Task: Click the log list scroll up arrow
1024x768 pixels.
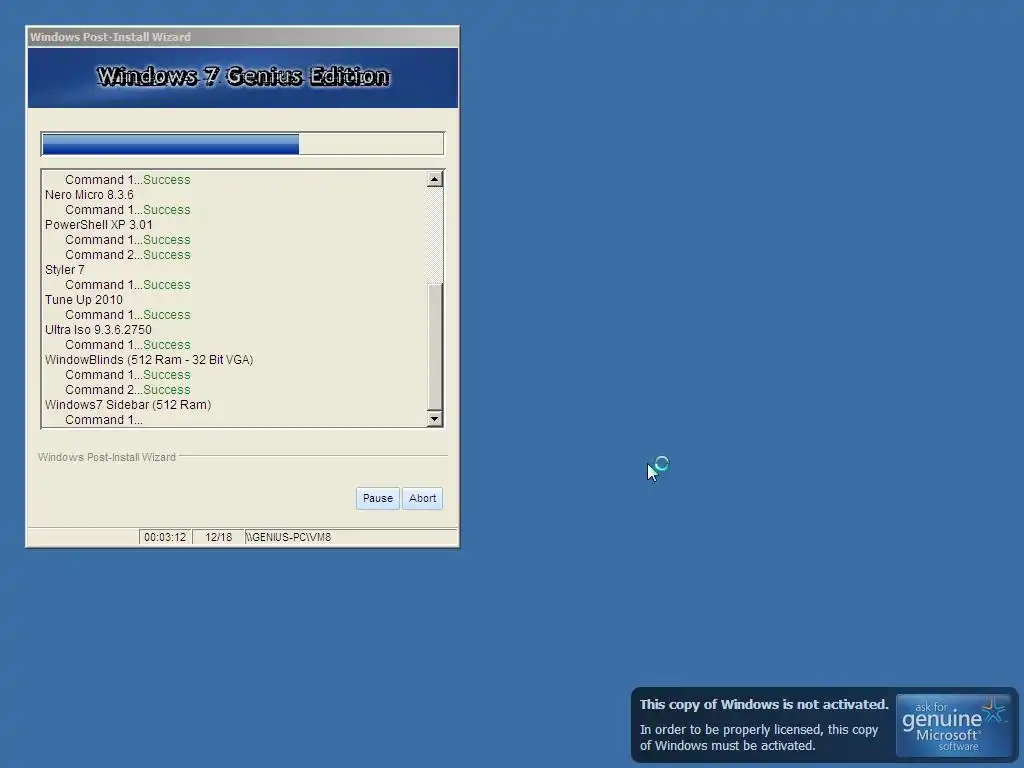Action: pos(434,179)
